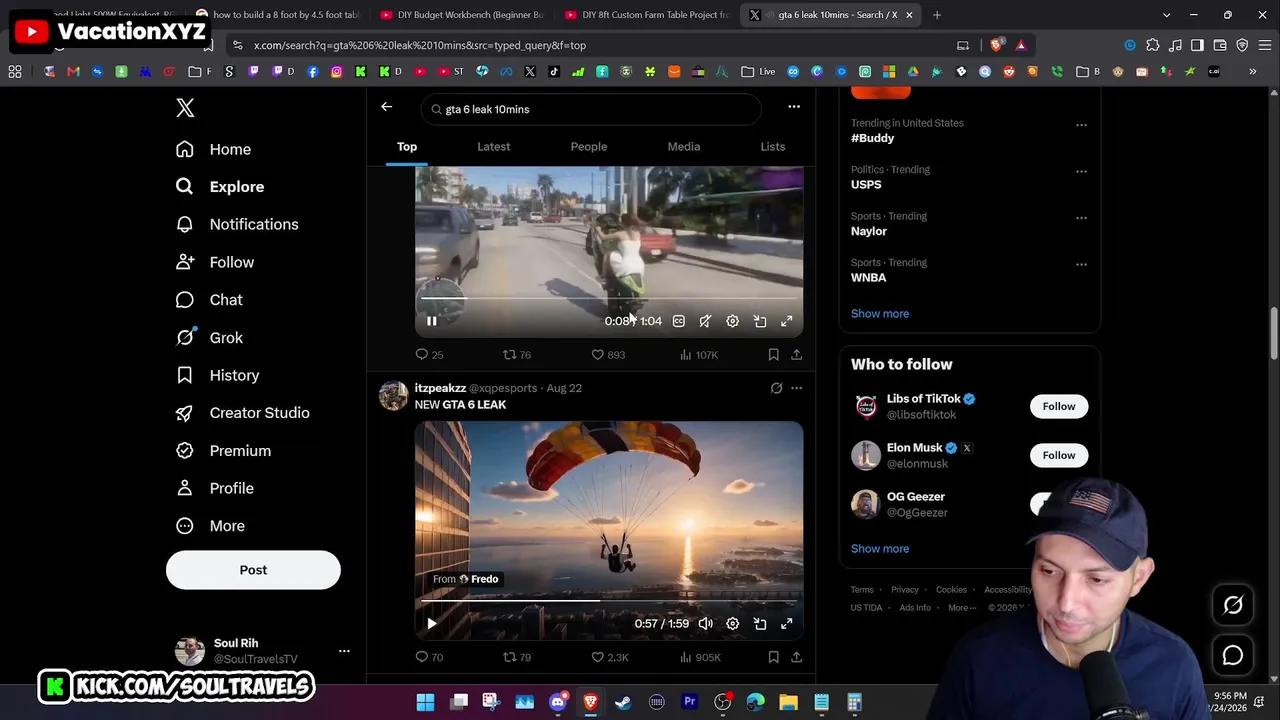
Task: Repost the itzpeakzz post with 79 reposts
Action: (517, 657)
